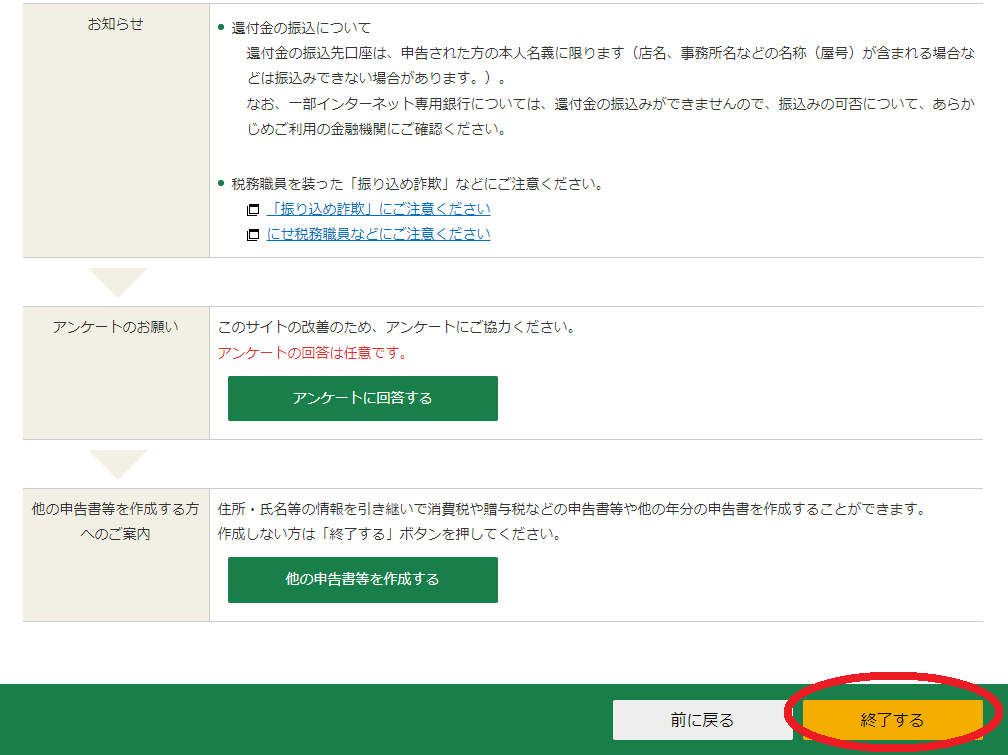The height and width of the screenshot is (755, 1008).
Task: Click アンケートに回答する button
Action: tap(363, 398)
